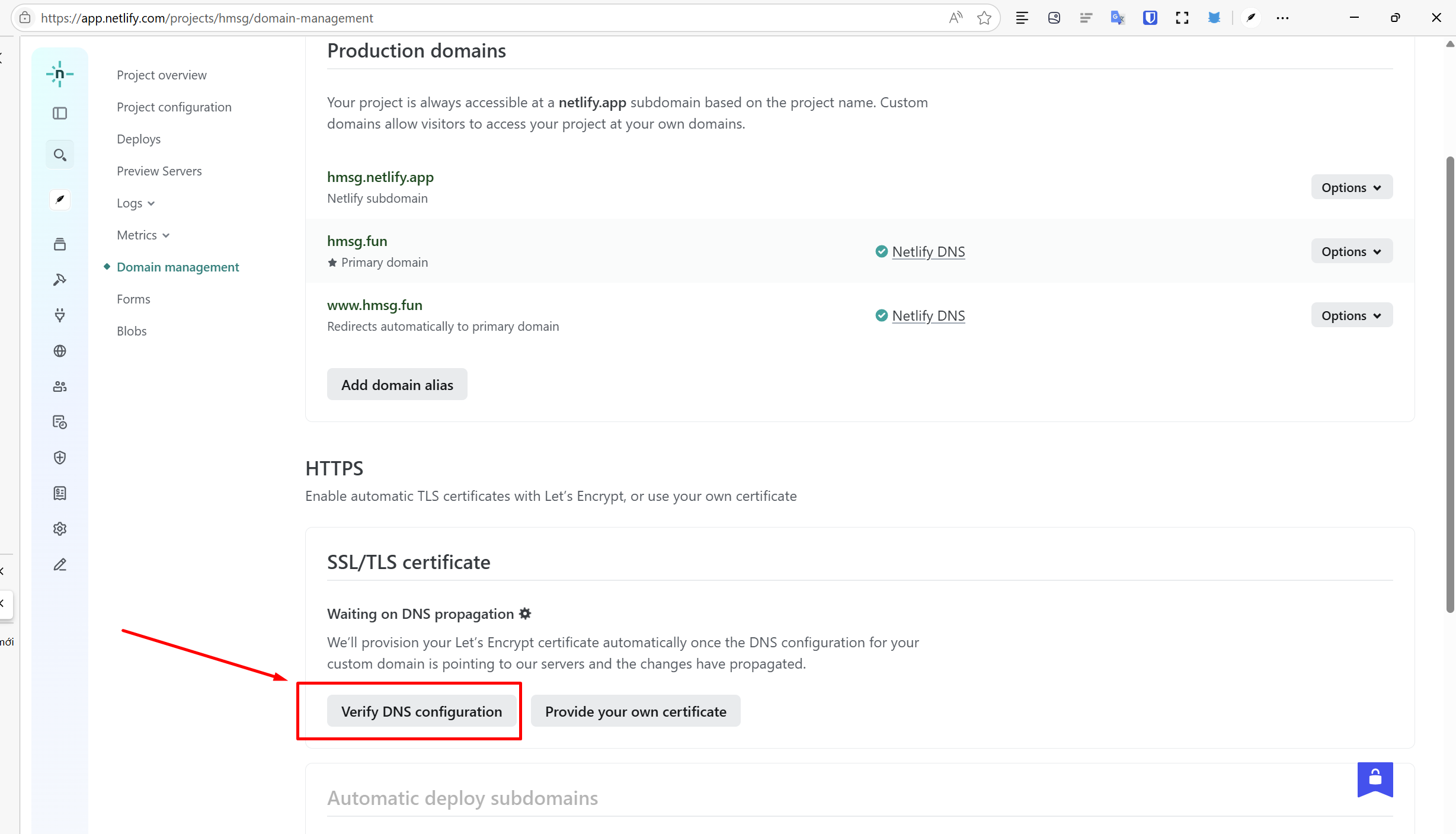Viewport: 1456px width, 834px height.
Task: Click the Netlify logo icon
Action: [x=59, y=74]
